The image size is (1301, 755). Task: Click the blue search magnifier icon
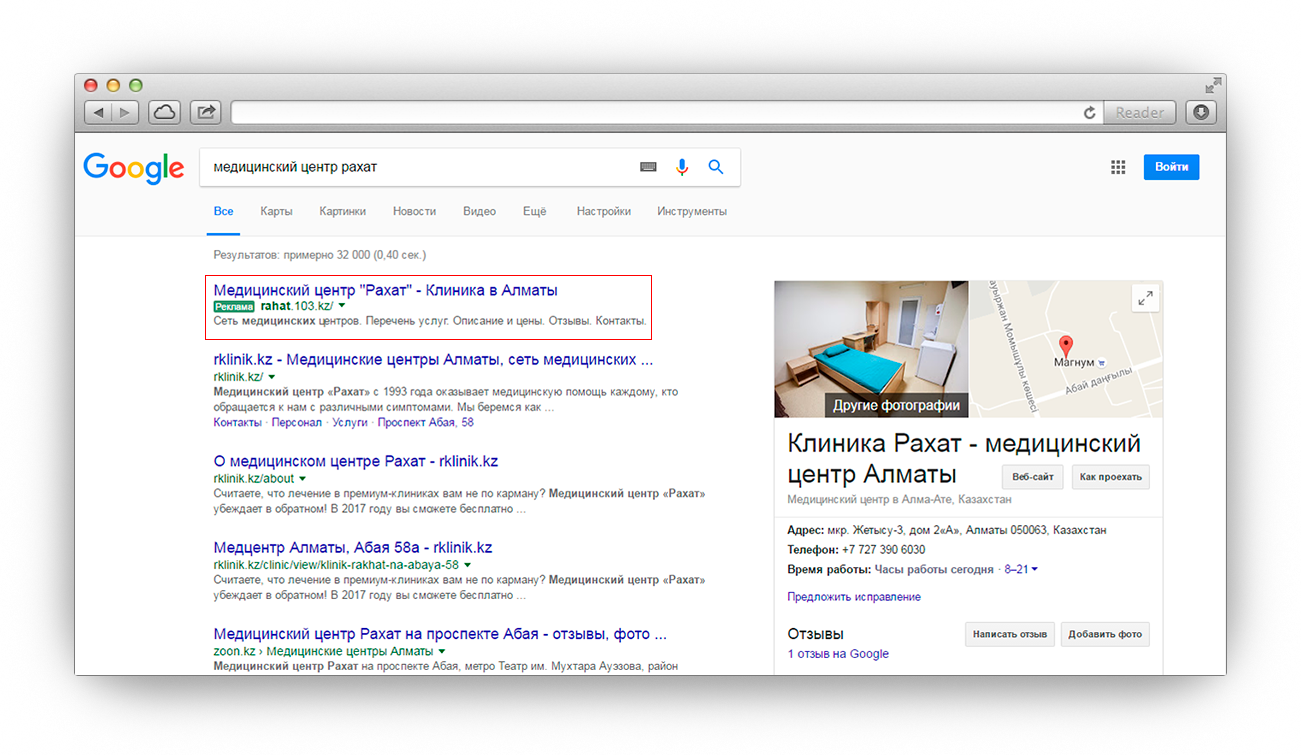pyautogui.click(x=716, y=167)
